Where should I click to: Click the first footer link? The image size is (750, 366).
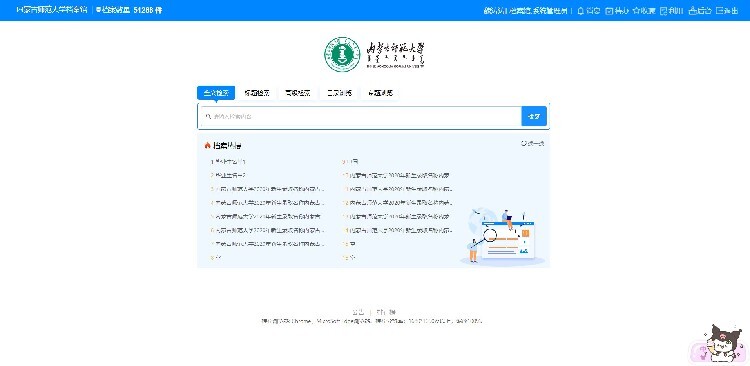click(358, 312)
